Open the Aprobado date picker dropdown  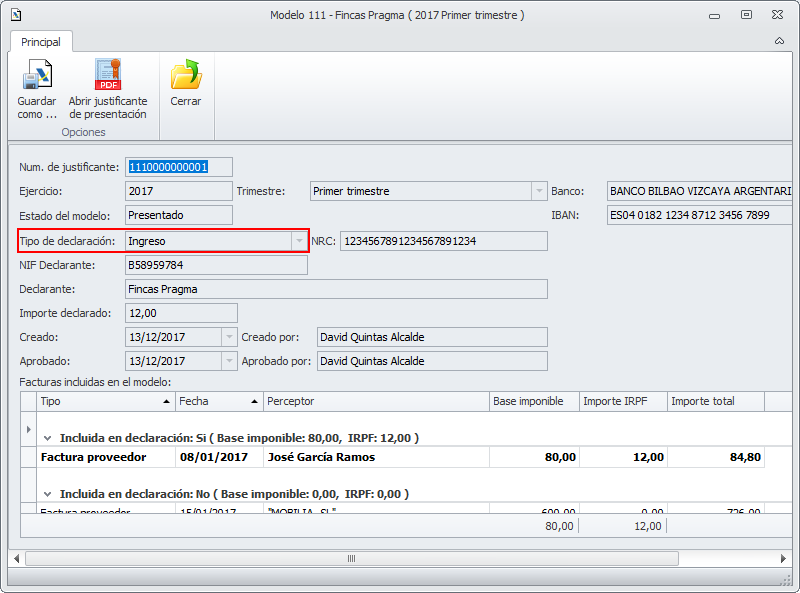point(229,361)
